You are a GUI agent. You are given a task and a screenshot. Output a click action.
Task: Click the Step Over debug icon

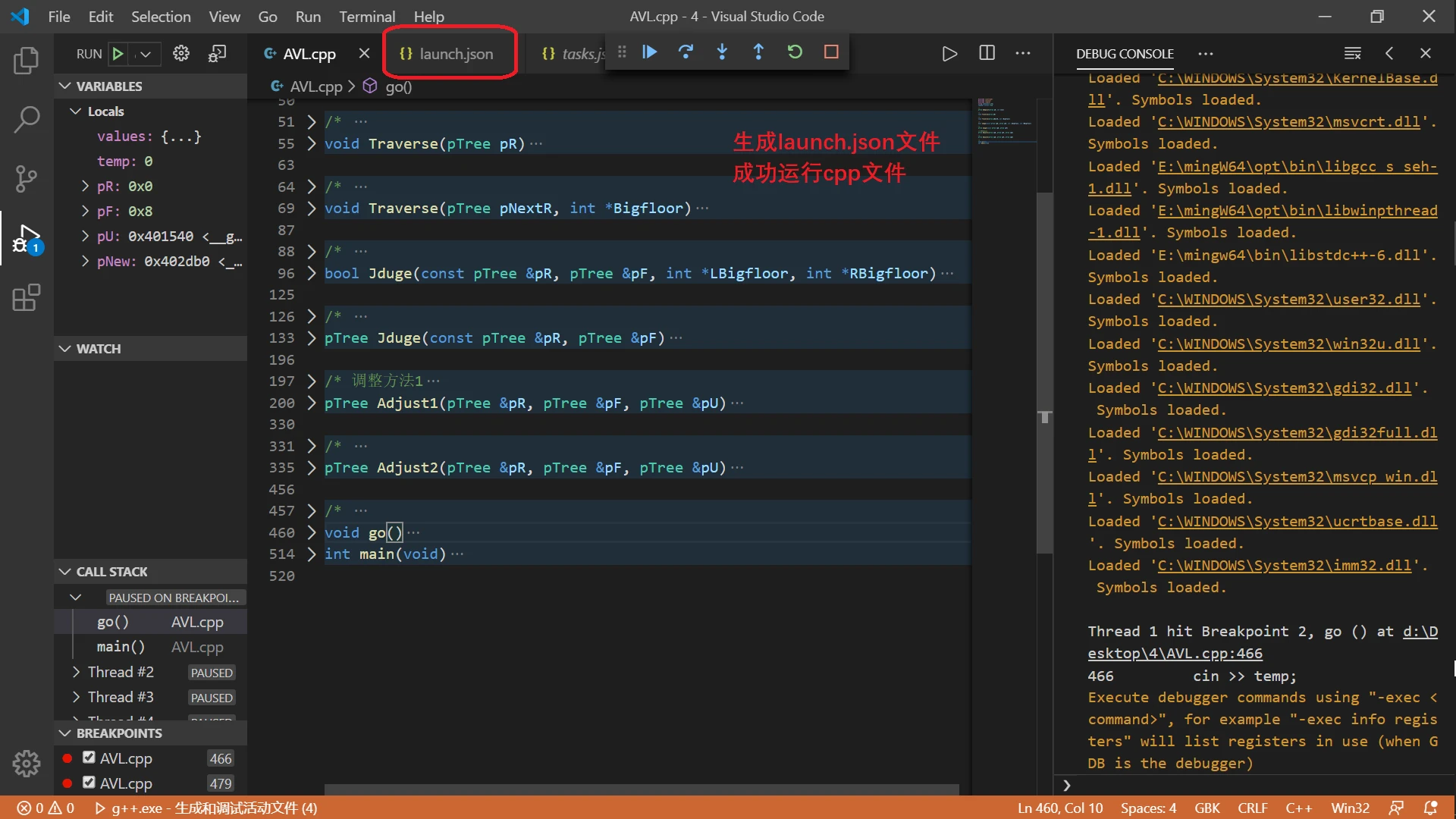click(x=686, y=52)
